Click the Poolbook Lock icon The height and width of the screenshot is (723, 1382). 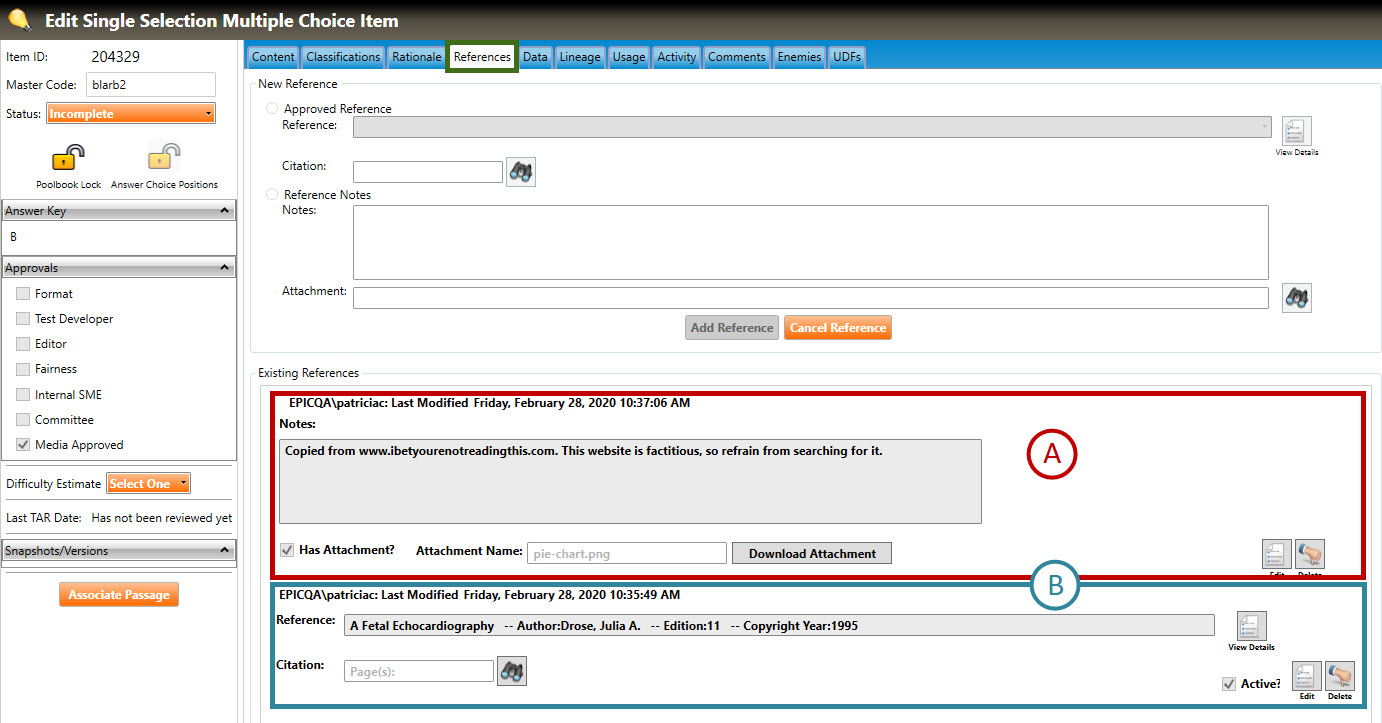click(68, 158)
